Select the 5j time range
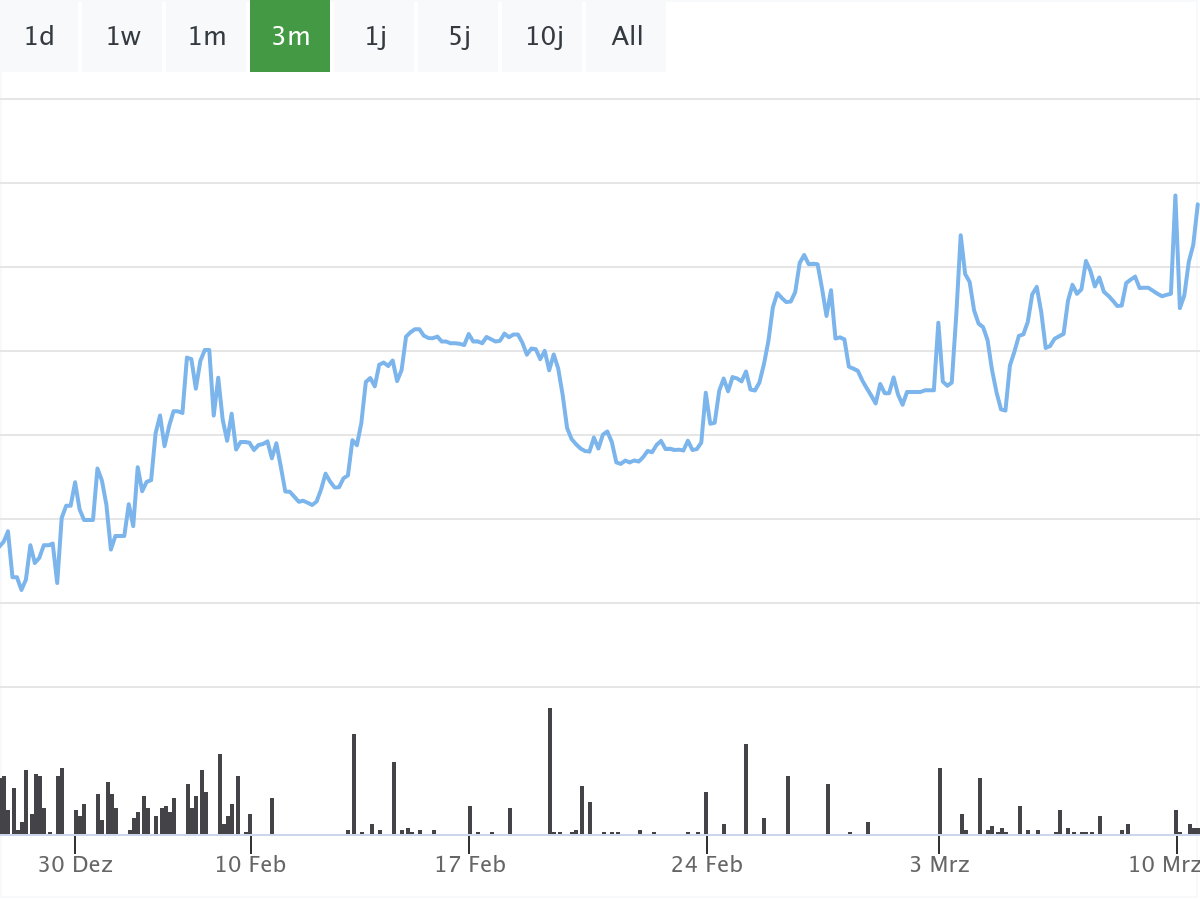Screen dimensions: 1200x900 (x=459, y=37)
